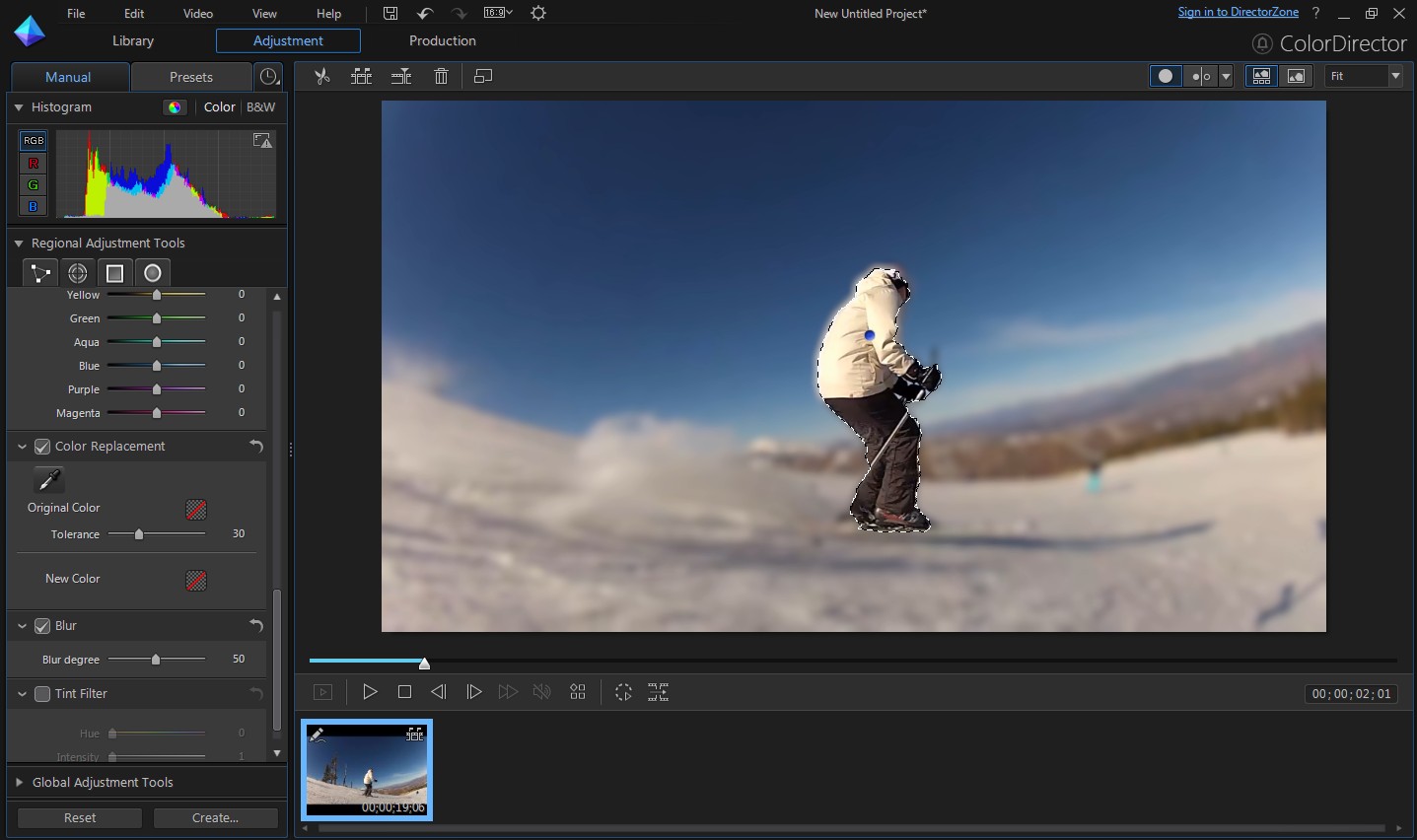Expand the Global Adjustment Tools section
Image resolution: width=1417 pixels, height=840 pixels.
[17, 782]
